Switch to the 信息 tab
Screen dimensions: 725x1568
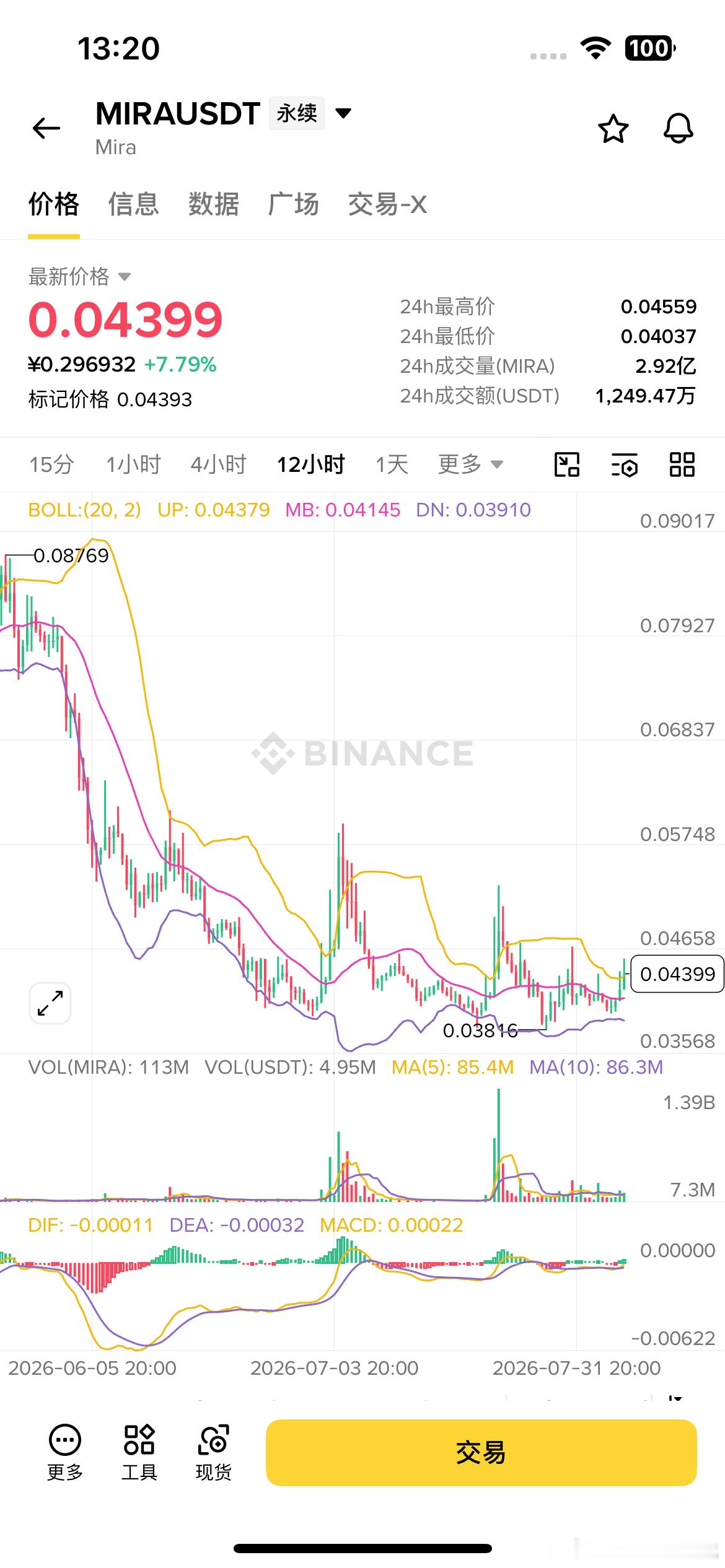click(x=134, y=204)
